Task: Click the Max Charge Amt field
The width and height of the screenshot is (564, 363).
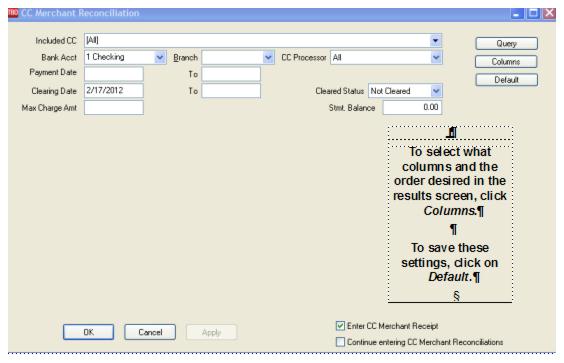Action: point(114,108)
